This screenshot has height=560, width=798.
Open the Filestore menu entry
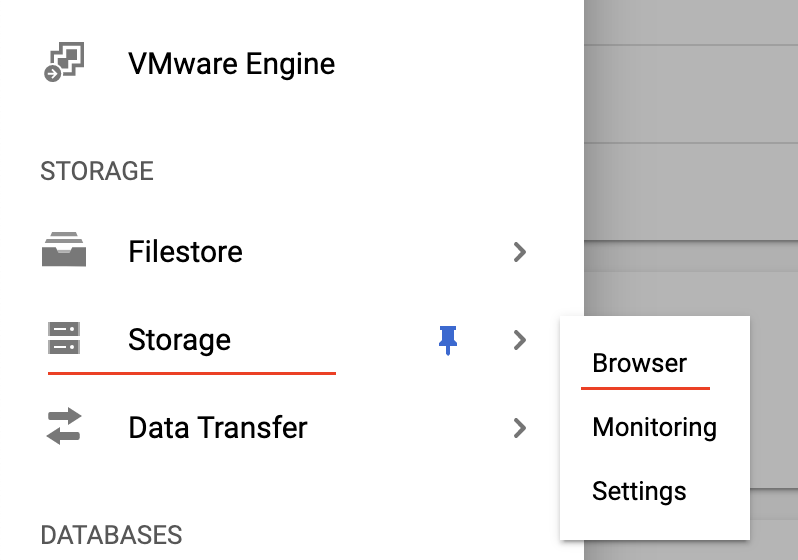coord(185,251)
